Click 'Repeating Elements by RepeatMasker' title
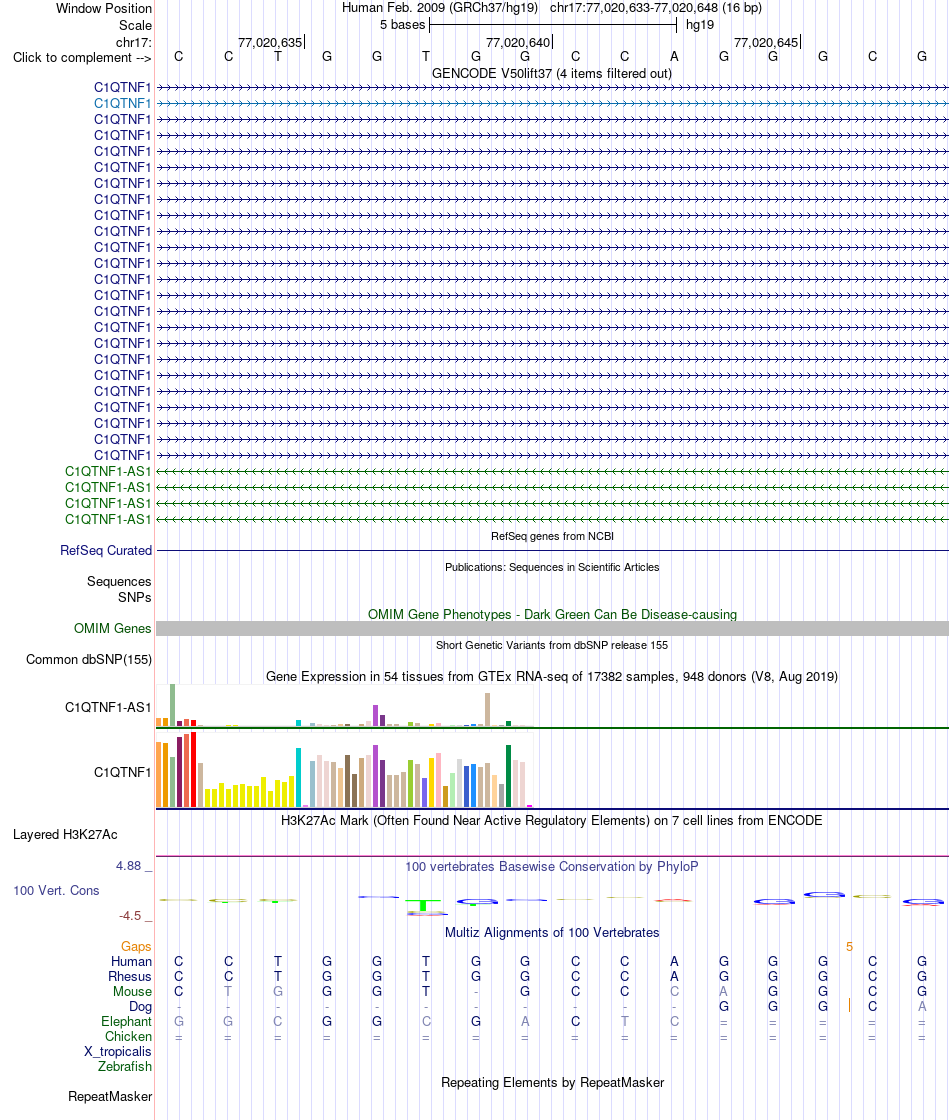The image size is (950, 1120). (x=552, y=1083)
